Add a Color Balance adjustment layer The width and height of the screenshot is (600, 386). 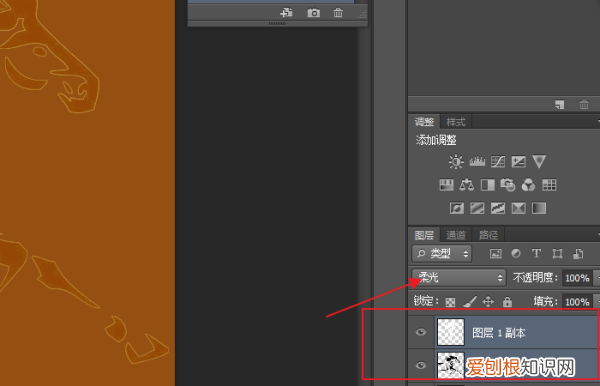click(466, 185)
